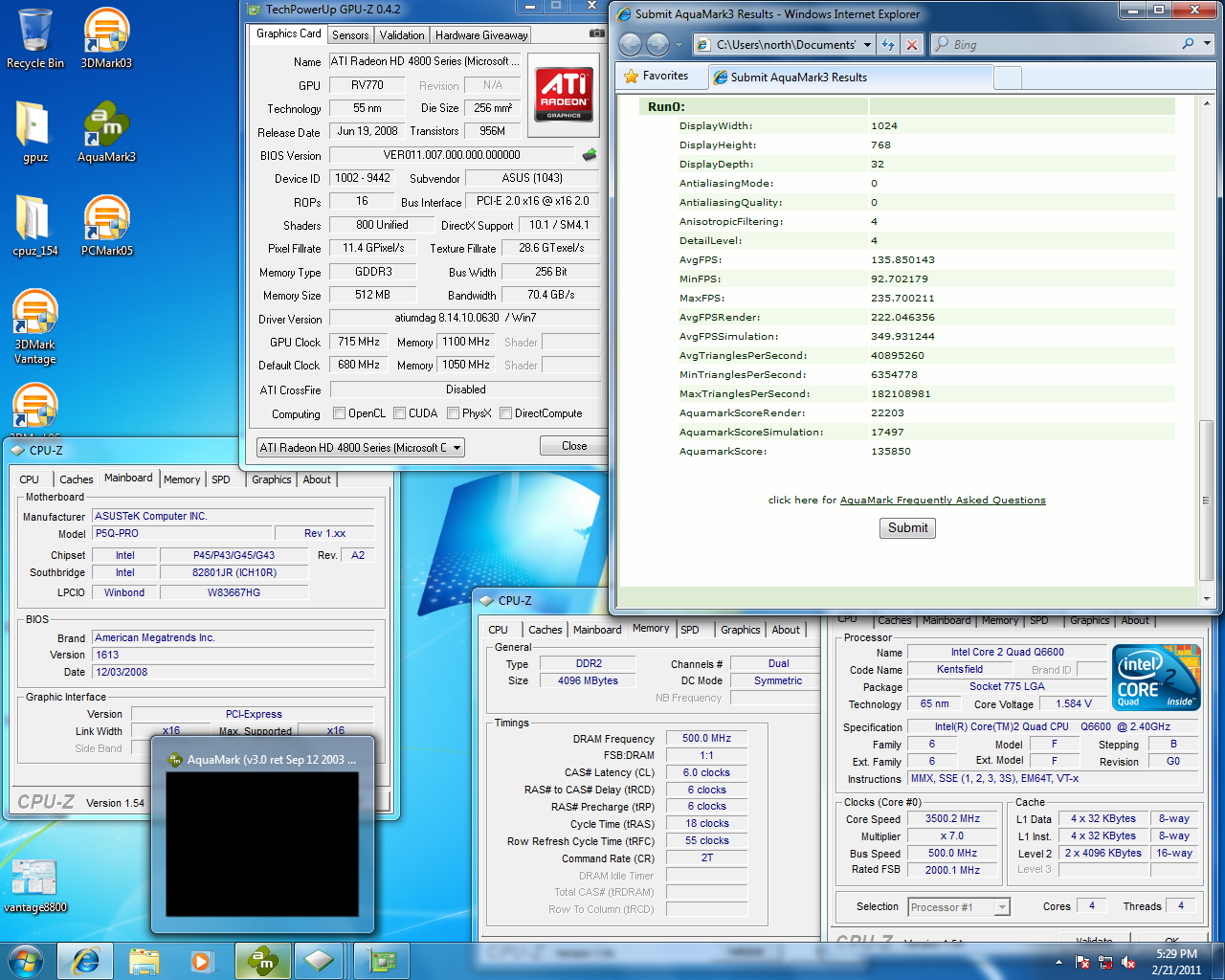The height and width of the screenshot is (980, 1225).
Task: Click the AquaMark window preview thumbnail
Action: point(262,844)
